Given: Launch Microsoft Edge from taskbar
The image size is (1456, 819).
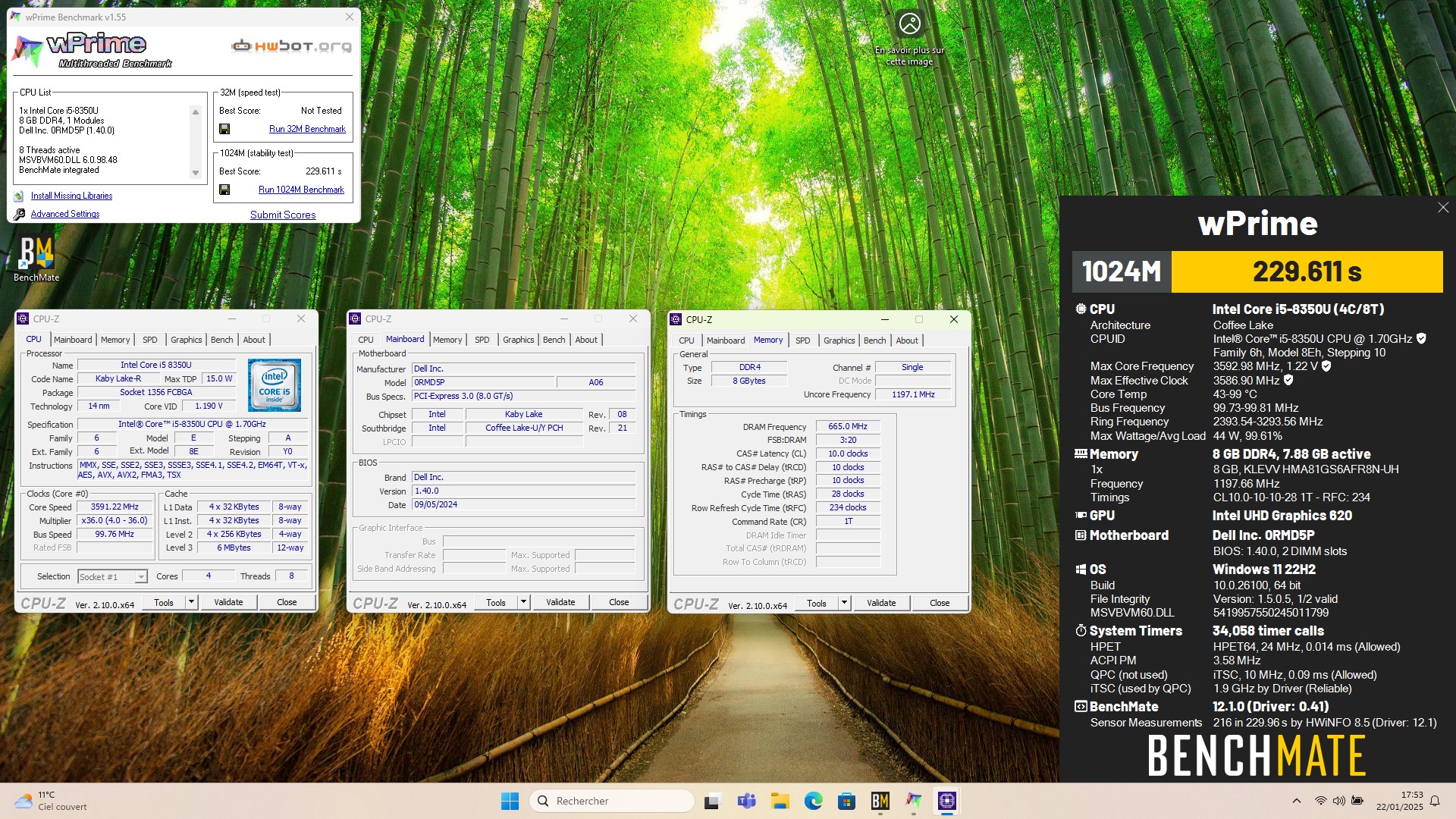Looking at the screenshot, I should pos(813,801).
